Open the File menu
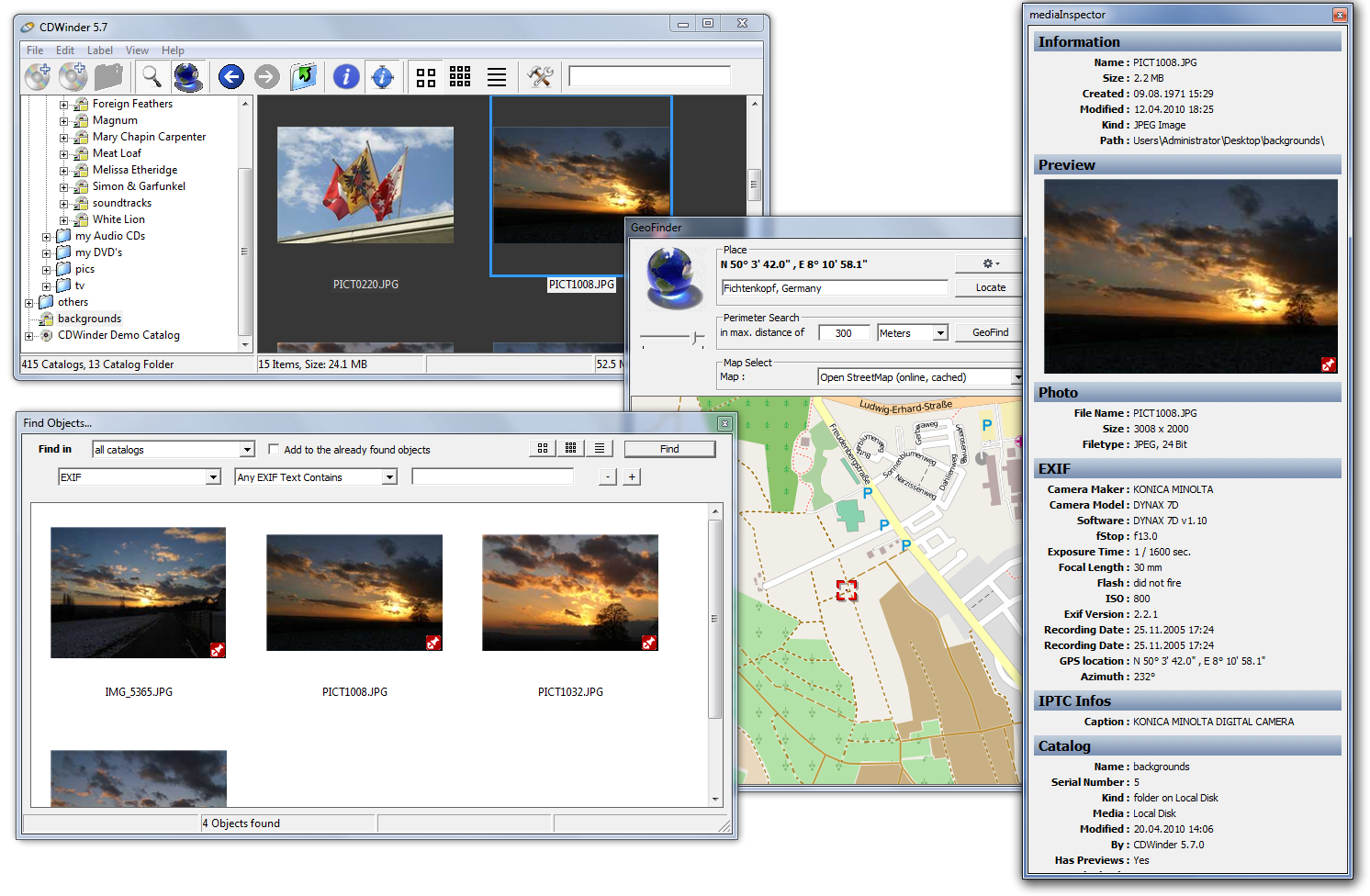Viewport: 1370px width, 896px height. [x=35, y=50]
